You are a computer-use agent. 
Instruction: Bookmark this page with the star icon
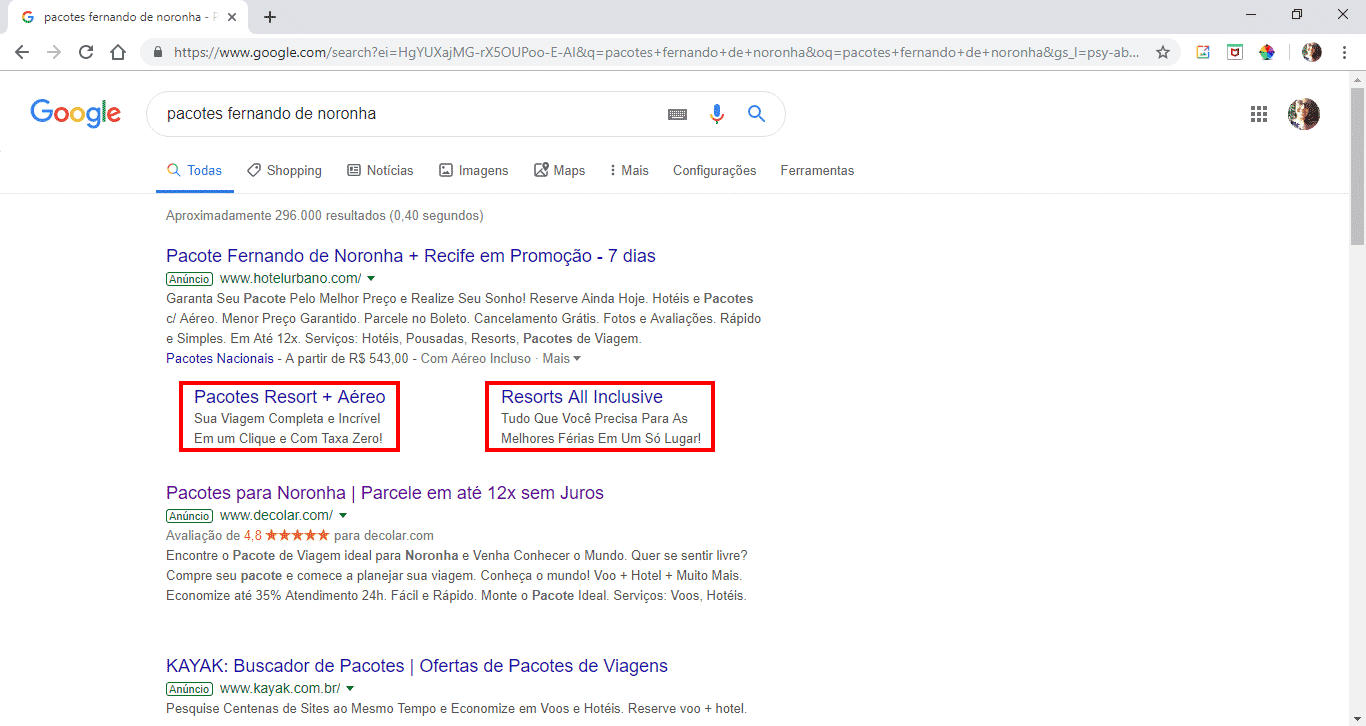point(1163,52)
